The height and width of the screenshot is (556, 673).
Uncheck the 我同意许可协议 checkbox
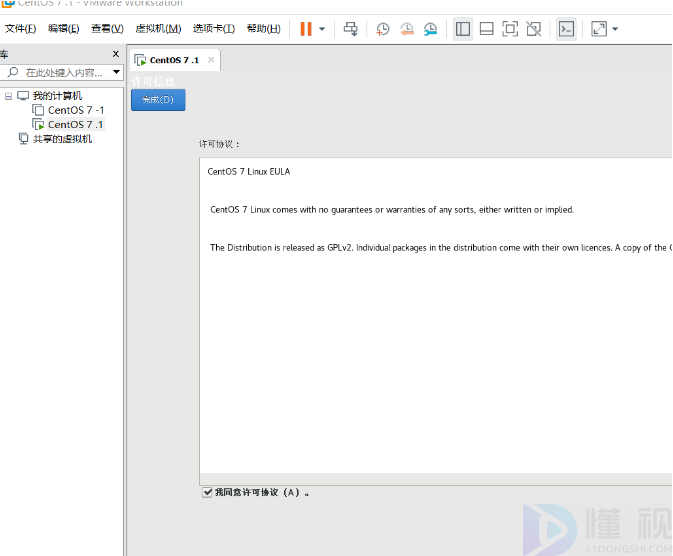coord(207,492)
